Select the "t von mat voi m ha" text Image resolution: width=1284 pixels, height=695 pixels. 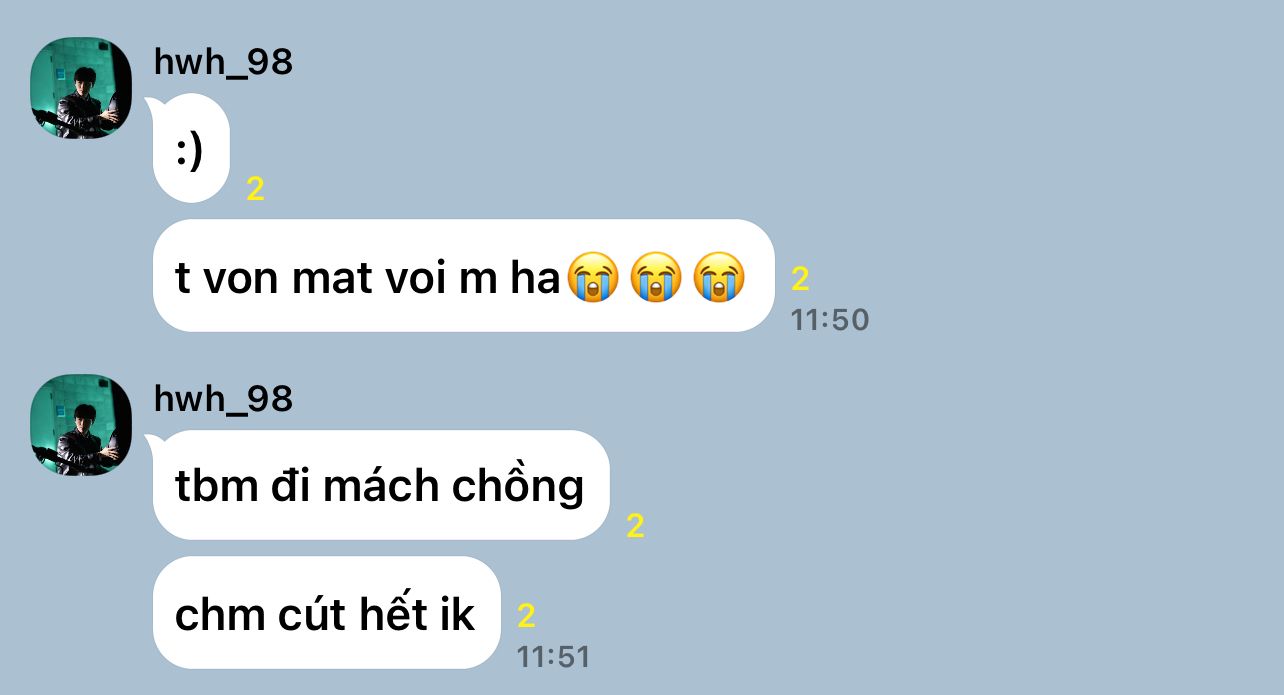(x=367, y=279)
